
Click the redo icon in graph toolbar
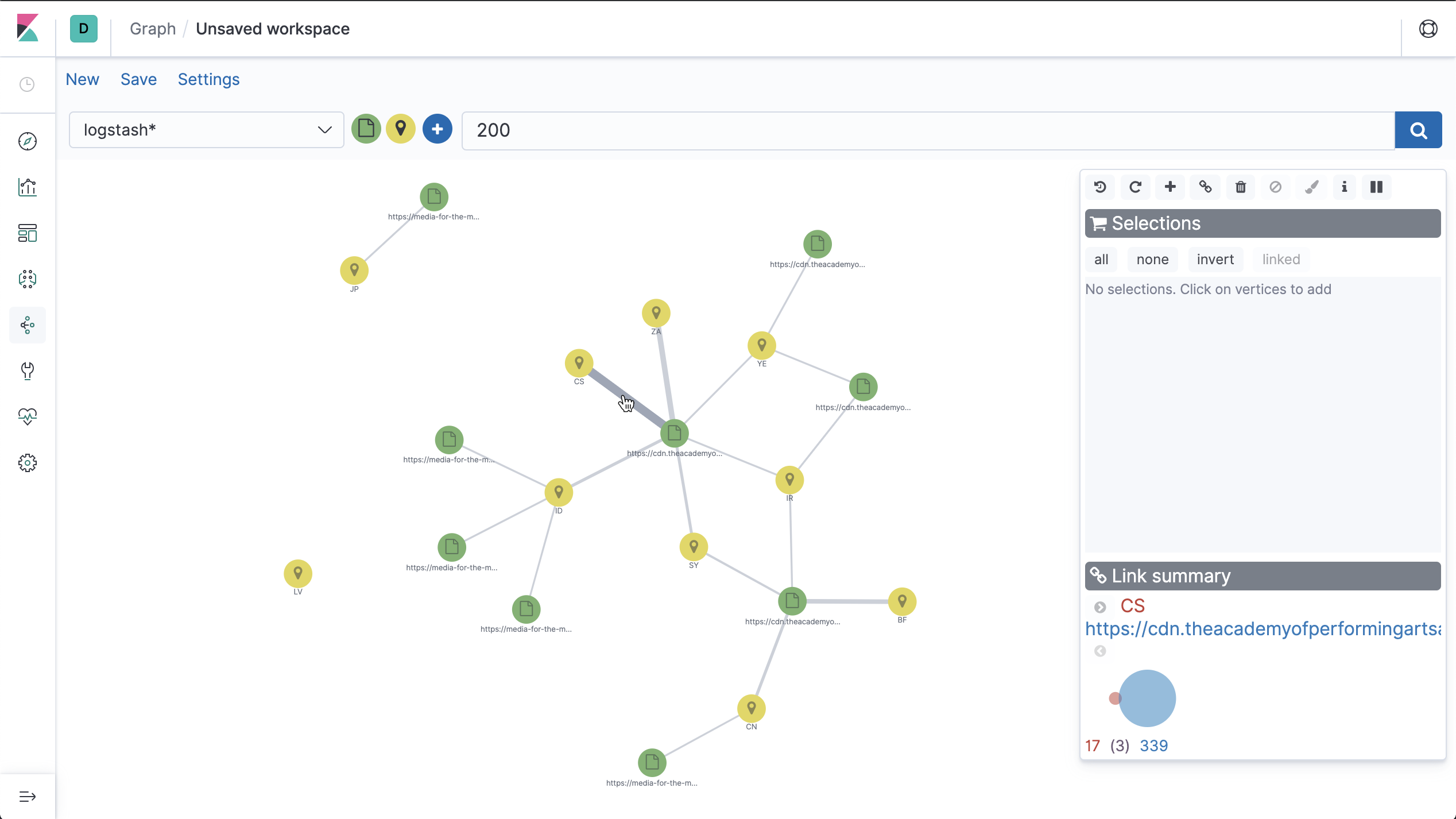pyautogui.click(x=1135, y=187)
